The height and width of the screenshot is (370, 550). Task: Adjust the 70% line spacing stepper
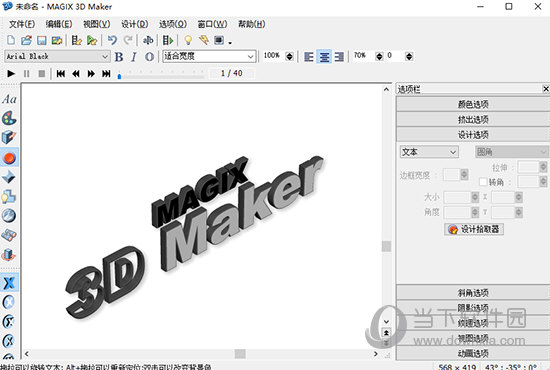point(379,56)
